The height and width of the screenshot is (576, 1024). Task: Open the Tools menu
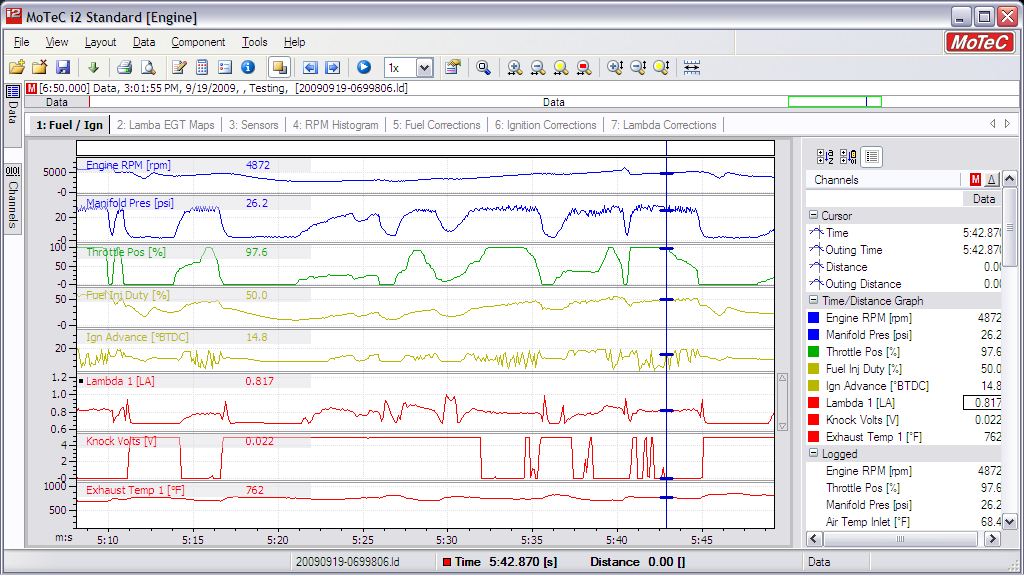[x=255, y=42]
